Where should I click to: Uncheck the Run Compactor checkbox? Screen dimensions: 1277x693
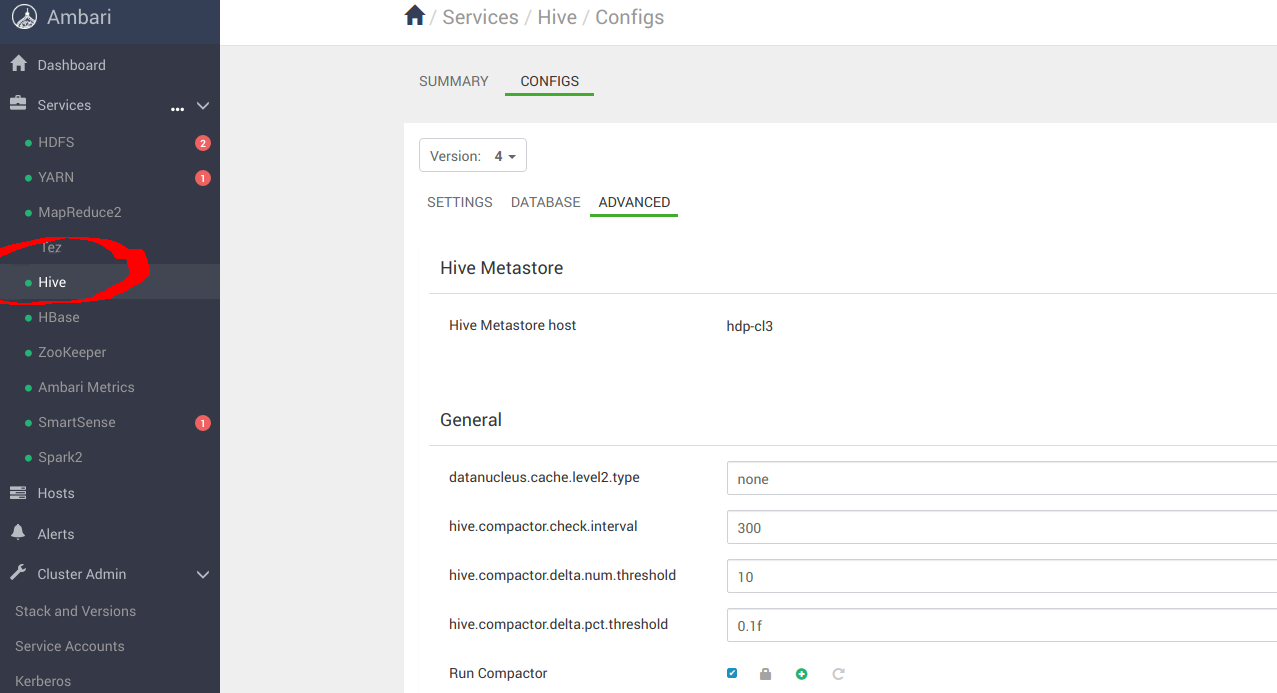pos(731,673)
